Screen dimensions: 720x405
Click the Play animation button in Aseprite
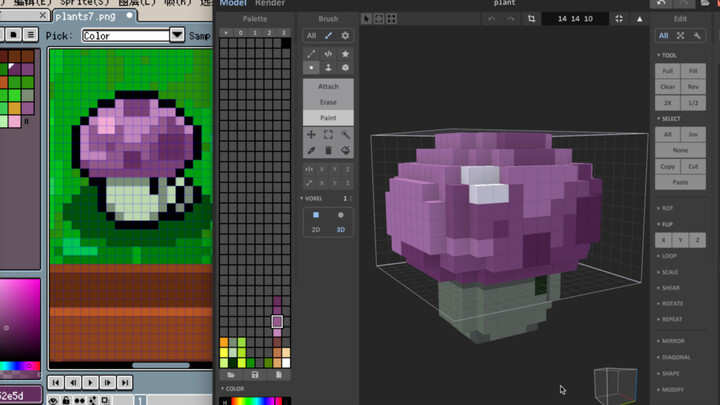pos(90,382)
